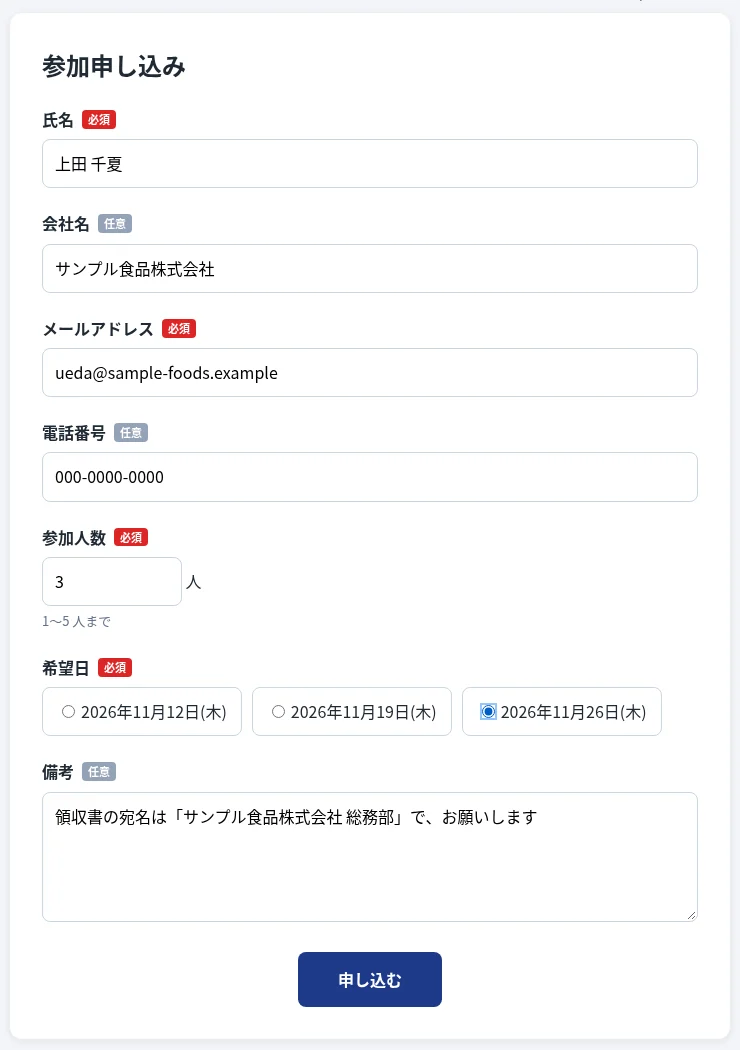Click the 任意 badge next to 会社名
Screen dimensions: 740x1050
coord(115,224)
